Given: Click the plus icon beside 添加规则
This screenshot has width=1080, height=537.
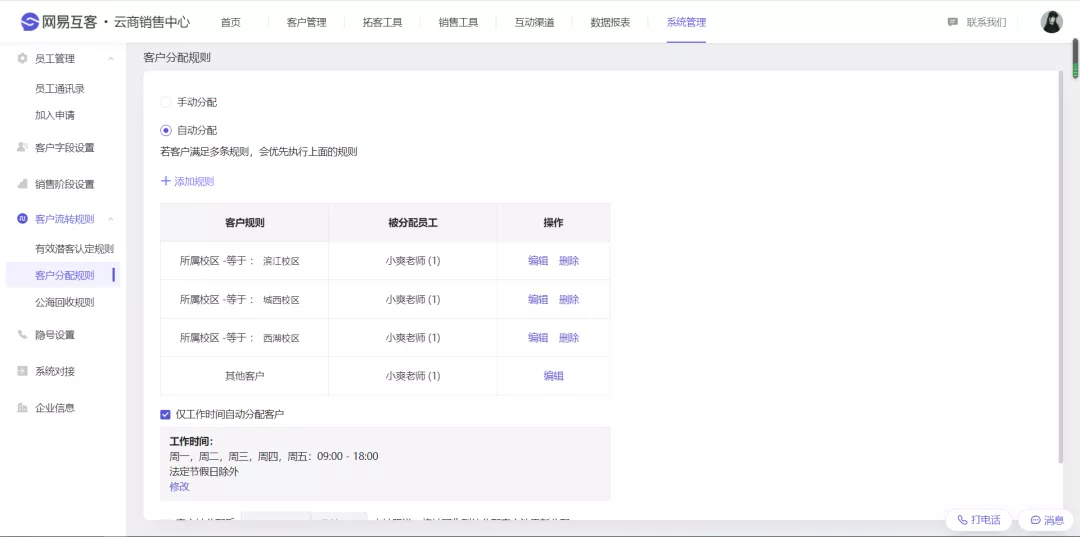Looking at the screenshot, I should [165, 181].
